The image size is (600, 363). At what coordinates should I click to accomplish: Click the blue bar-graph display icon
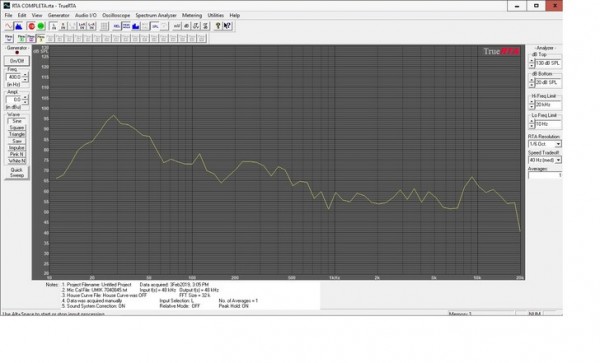(x=135, y=26)
